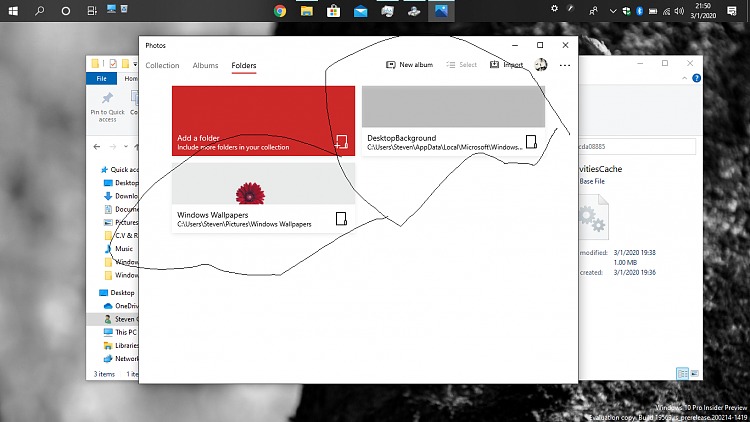Go Back in File Explorer navigation
Viewport: 750px width, 422px height.
(x=97, y=146)
